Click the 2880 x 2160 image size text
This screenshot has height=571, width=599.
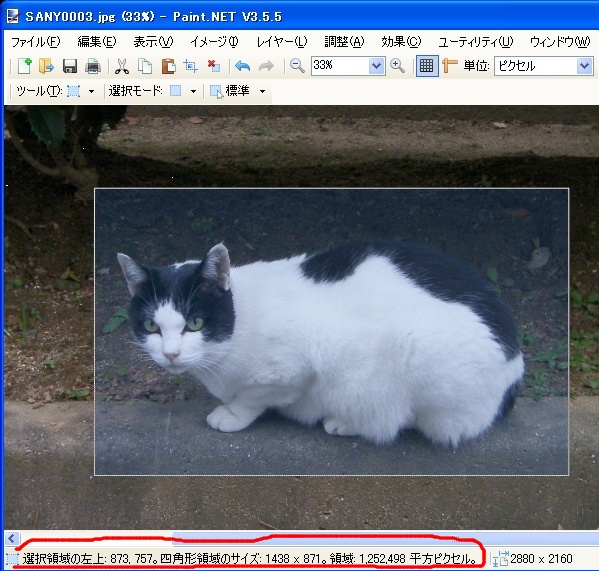541,559
